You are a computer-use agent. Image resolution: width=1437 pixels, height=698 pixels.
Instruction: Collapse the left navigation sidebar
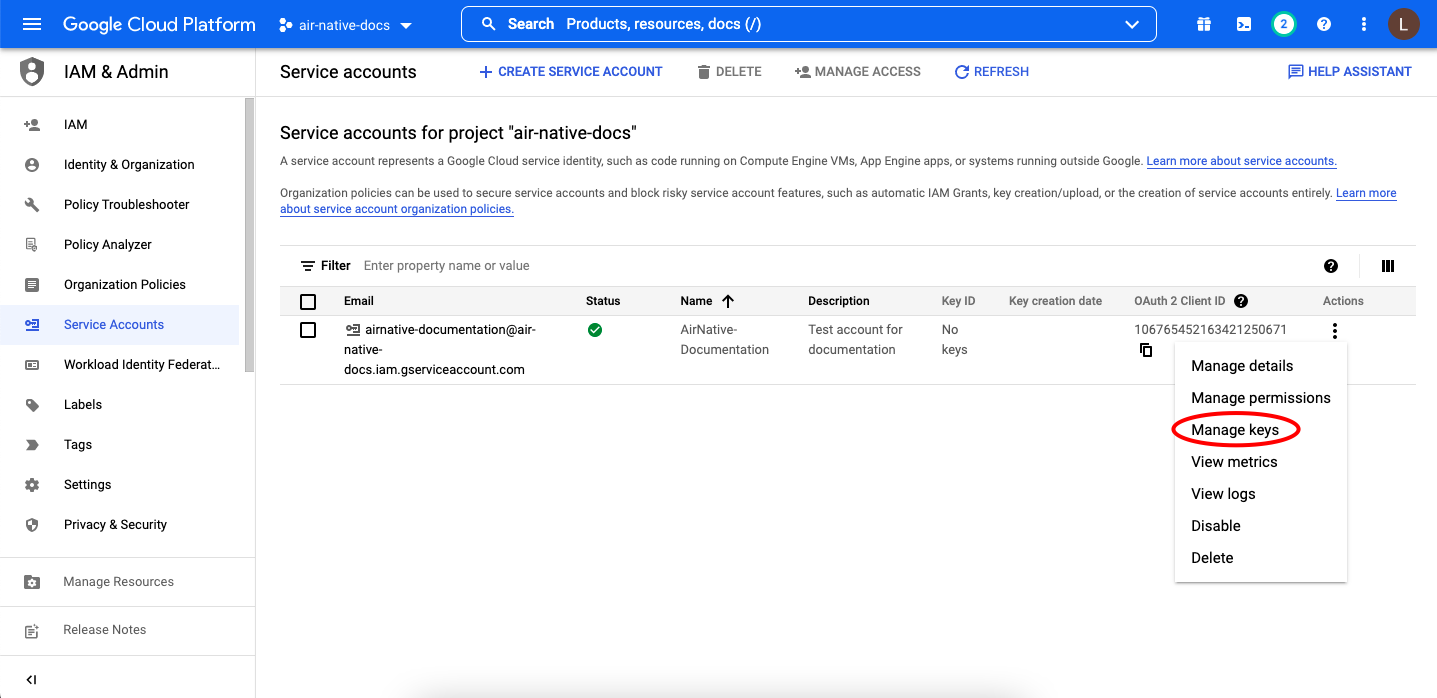tap(31, 679)
